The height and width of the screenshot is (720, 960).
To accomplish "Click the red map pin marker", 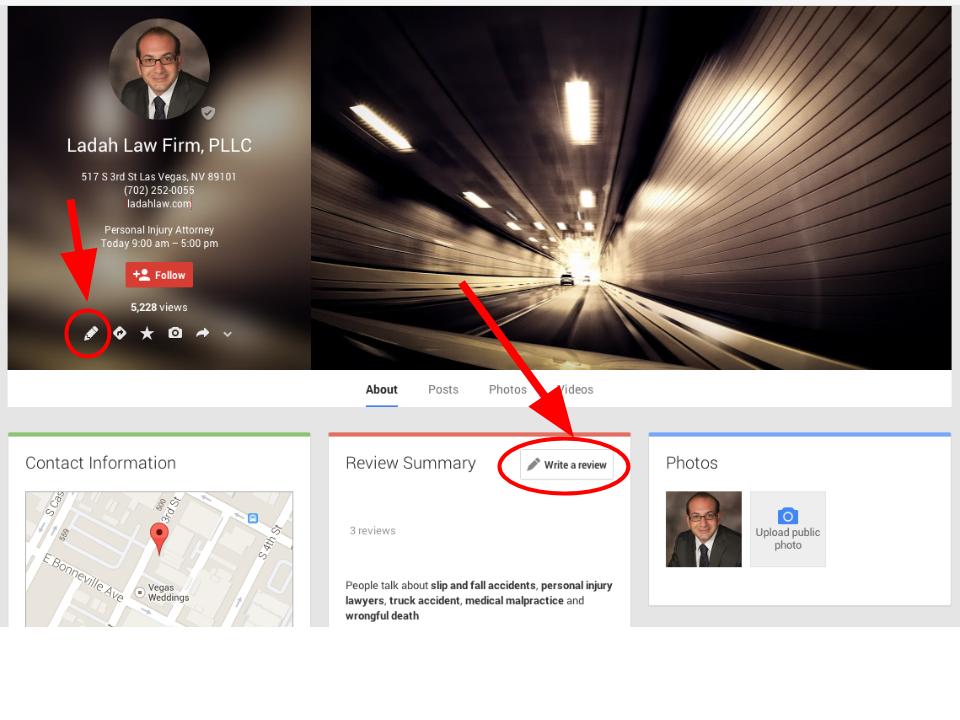I will (159, 539).
